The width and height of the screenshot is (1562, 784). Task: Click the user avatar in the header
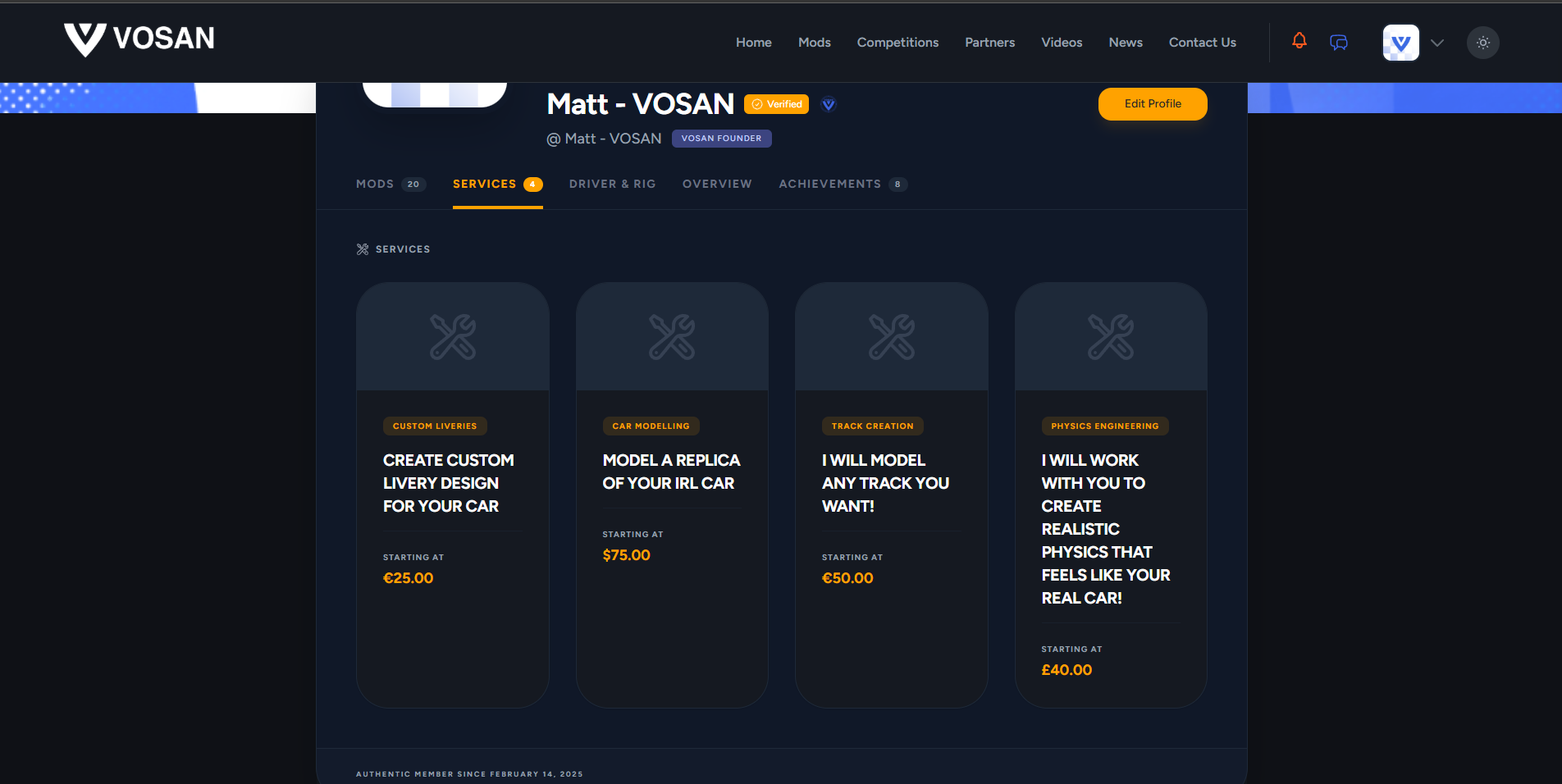tap(1401, 43)
